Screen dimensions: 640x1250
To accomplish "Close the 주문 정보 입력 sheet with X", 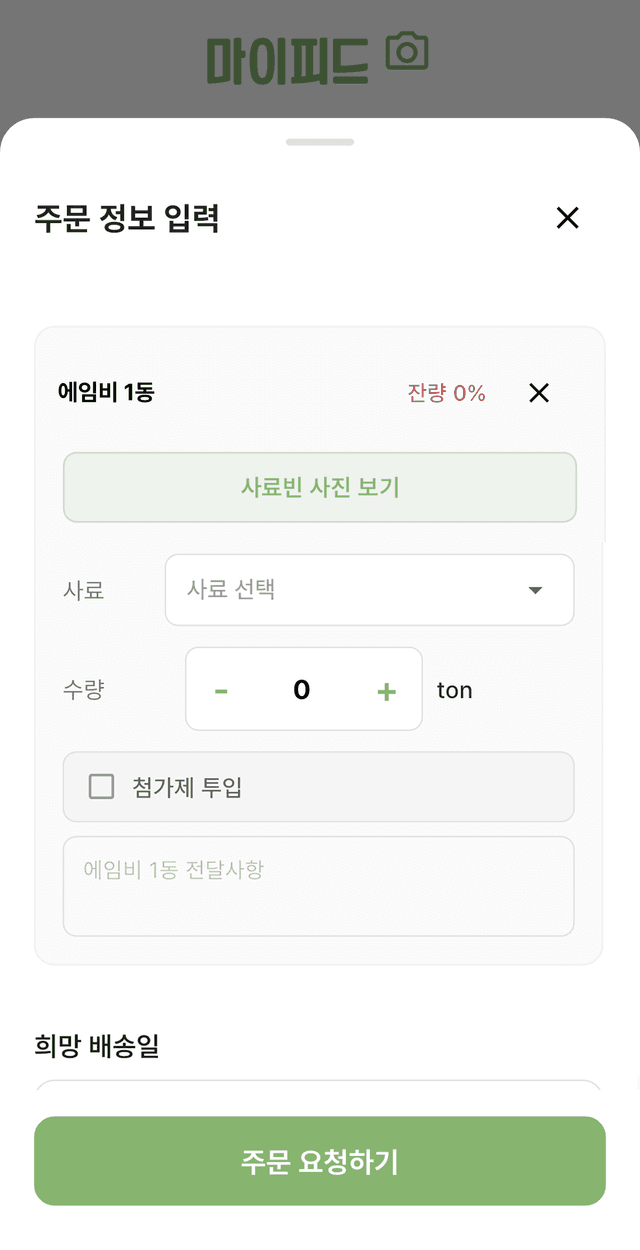I will coord(568,217).
